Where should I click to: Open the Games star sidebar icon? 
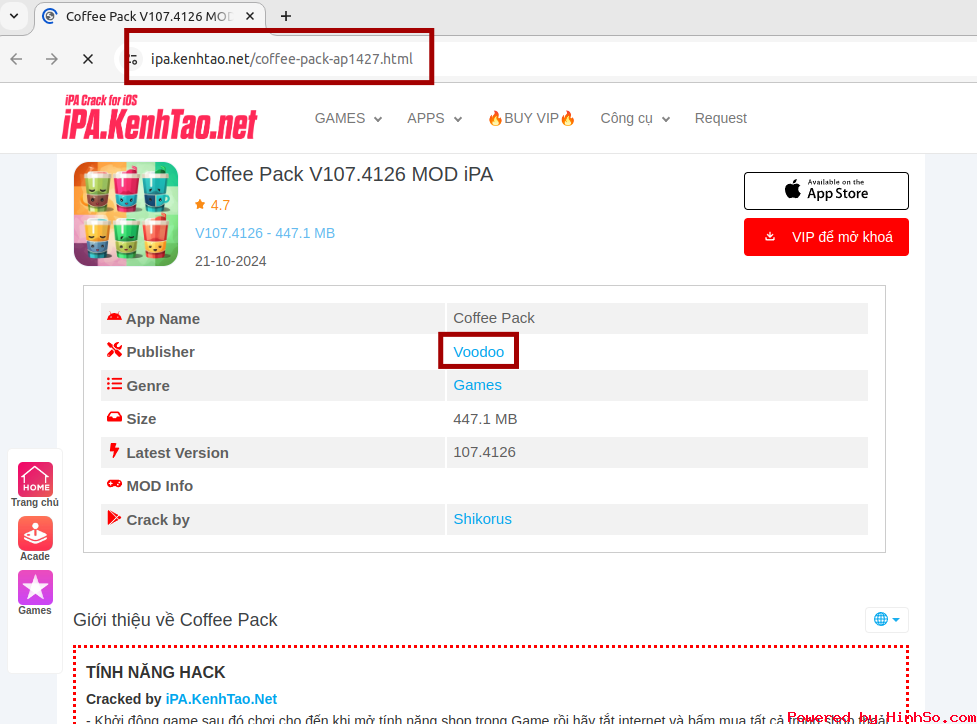tap(35, 588)
